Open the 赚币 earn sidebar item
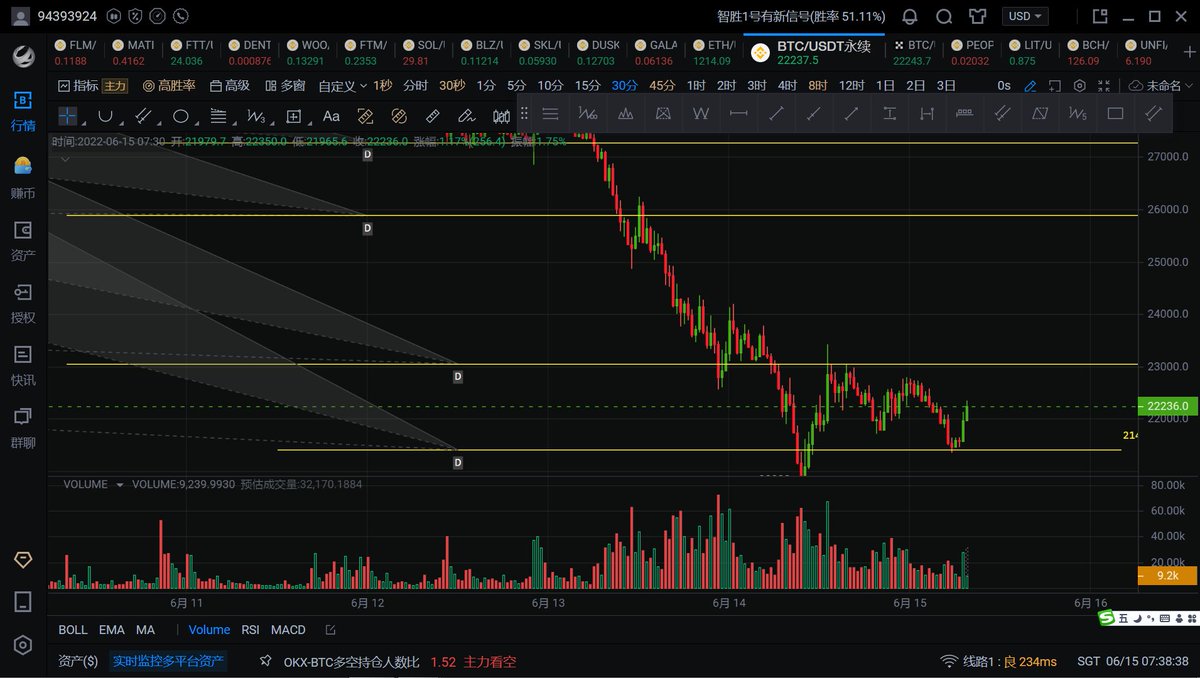The width and height of the screenshot is (1200, 678). coord(23,177)
